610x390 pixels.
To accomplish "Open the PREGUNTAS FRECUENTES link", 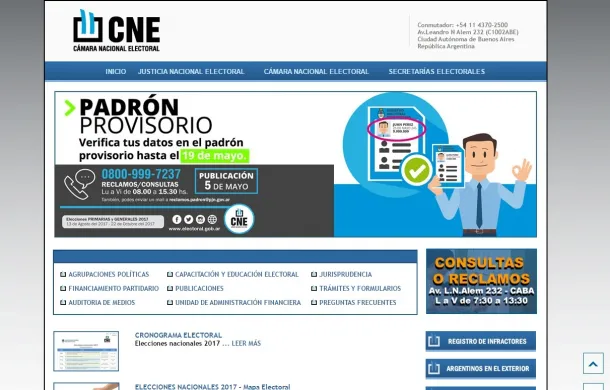I will (358, 302).
